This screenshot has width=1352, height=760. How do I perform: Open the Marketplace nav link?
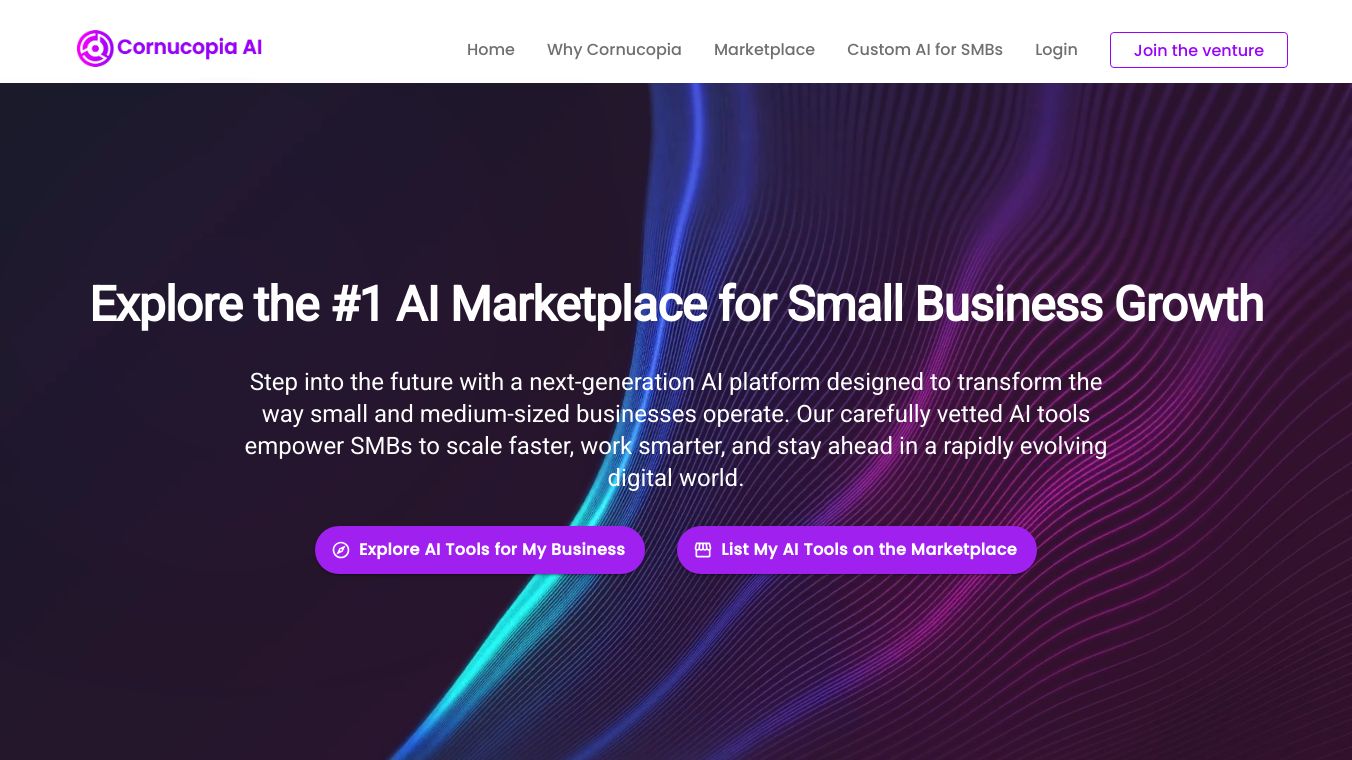[x=764, y=50]
